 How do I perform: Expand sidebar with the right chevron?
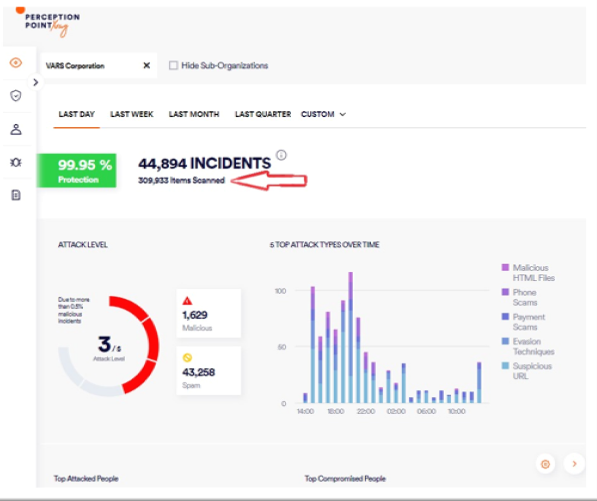(36, 82)
